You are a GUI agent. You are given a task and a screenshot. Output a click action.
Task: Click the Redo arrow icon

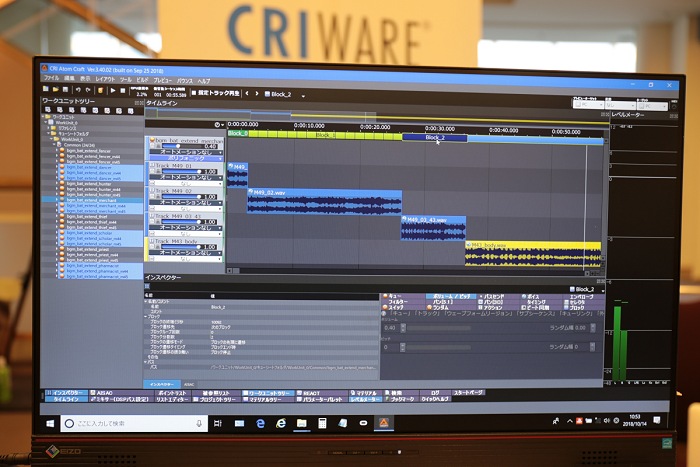tap(88, 90)
